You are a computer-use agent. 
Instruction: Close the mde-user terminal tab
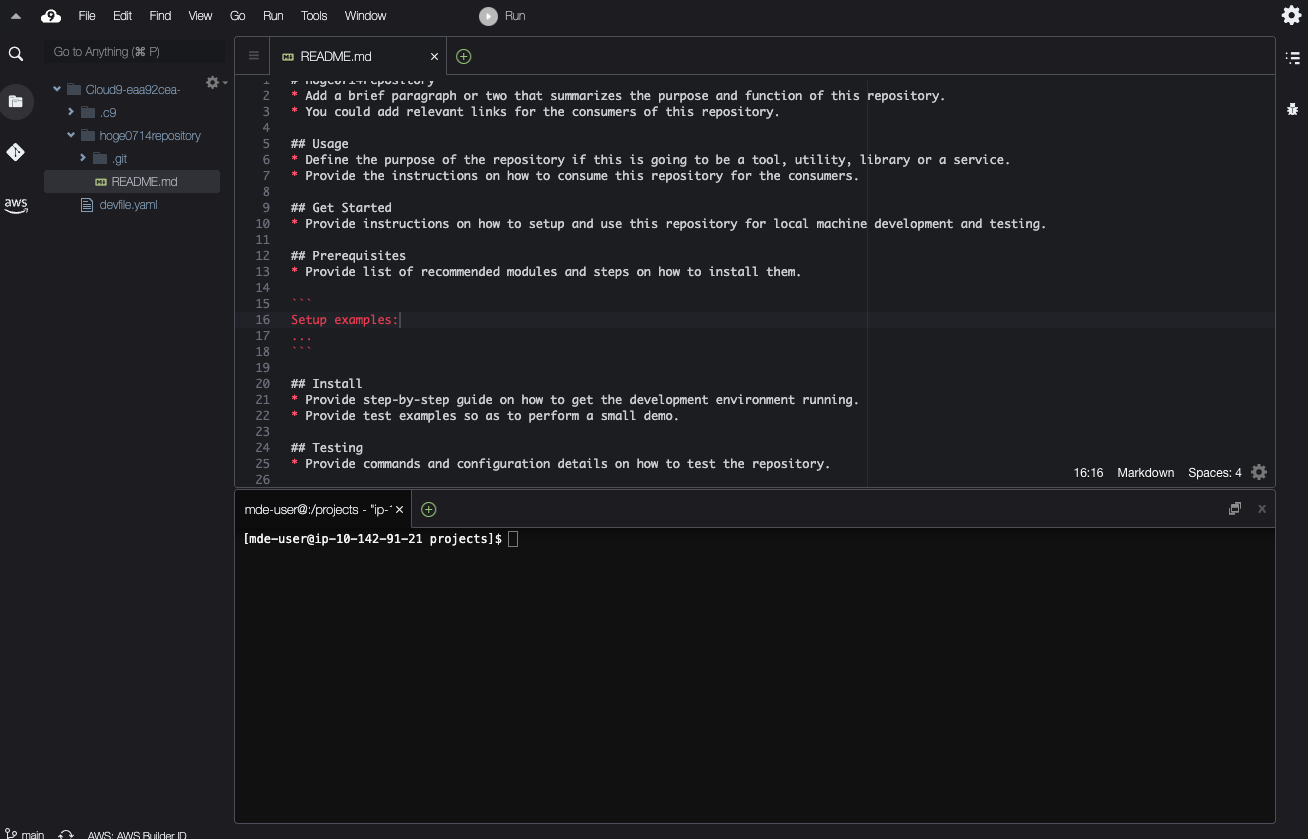(400, 510)
